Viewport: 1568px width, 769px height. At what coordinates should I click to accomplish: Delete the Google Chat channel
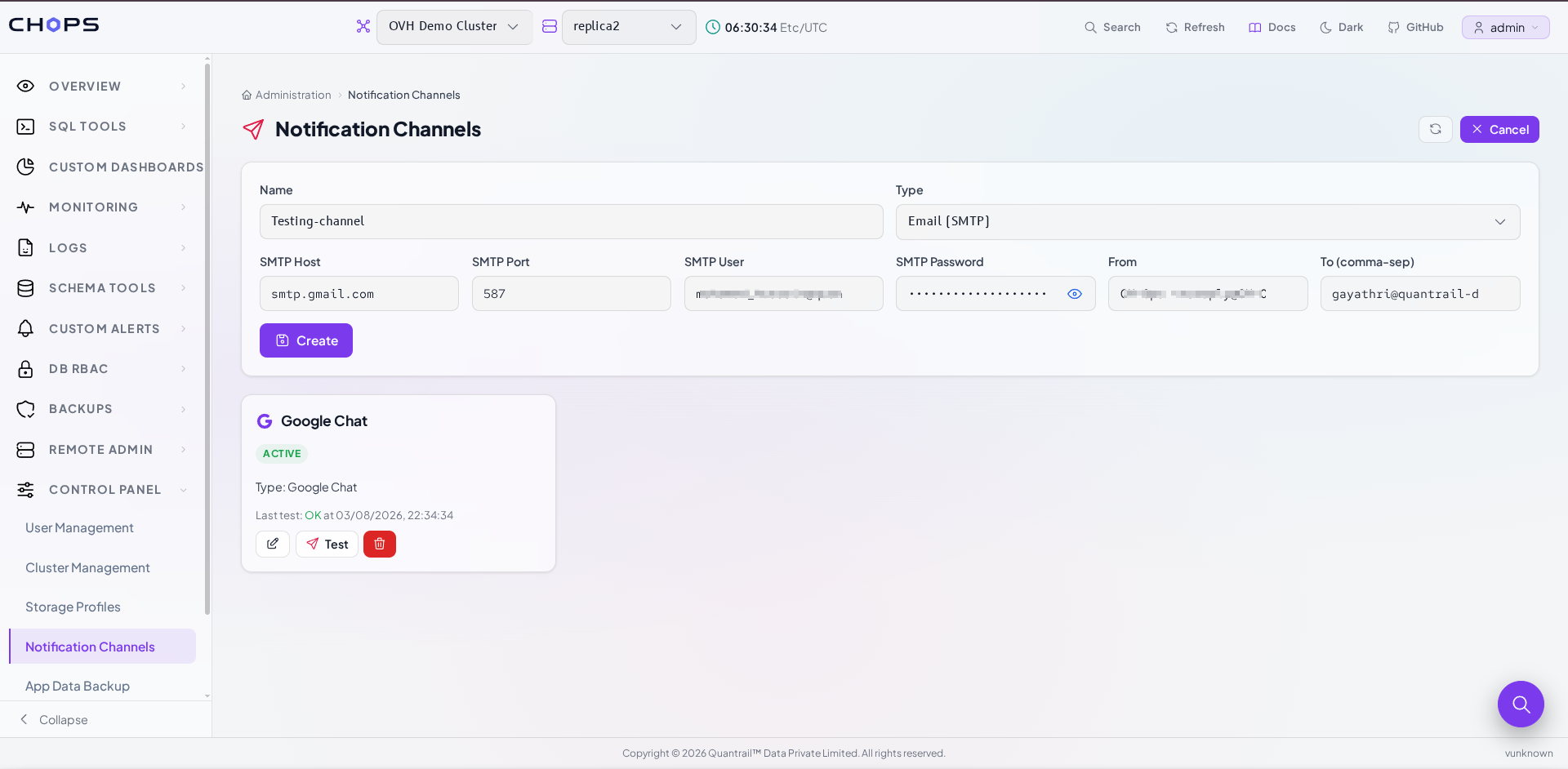click(x=380, y=544)
